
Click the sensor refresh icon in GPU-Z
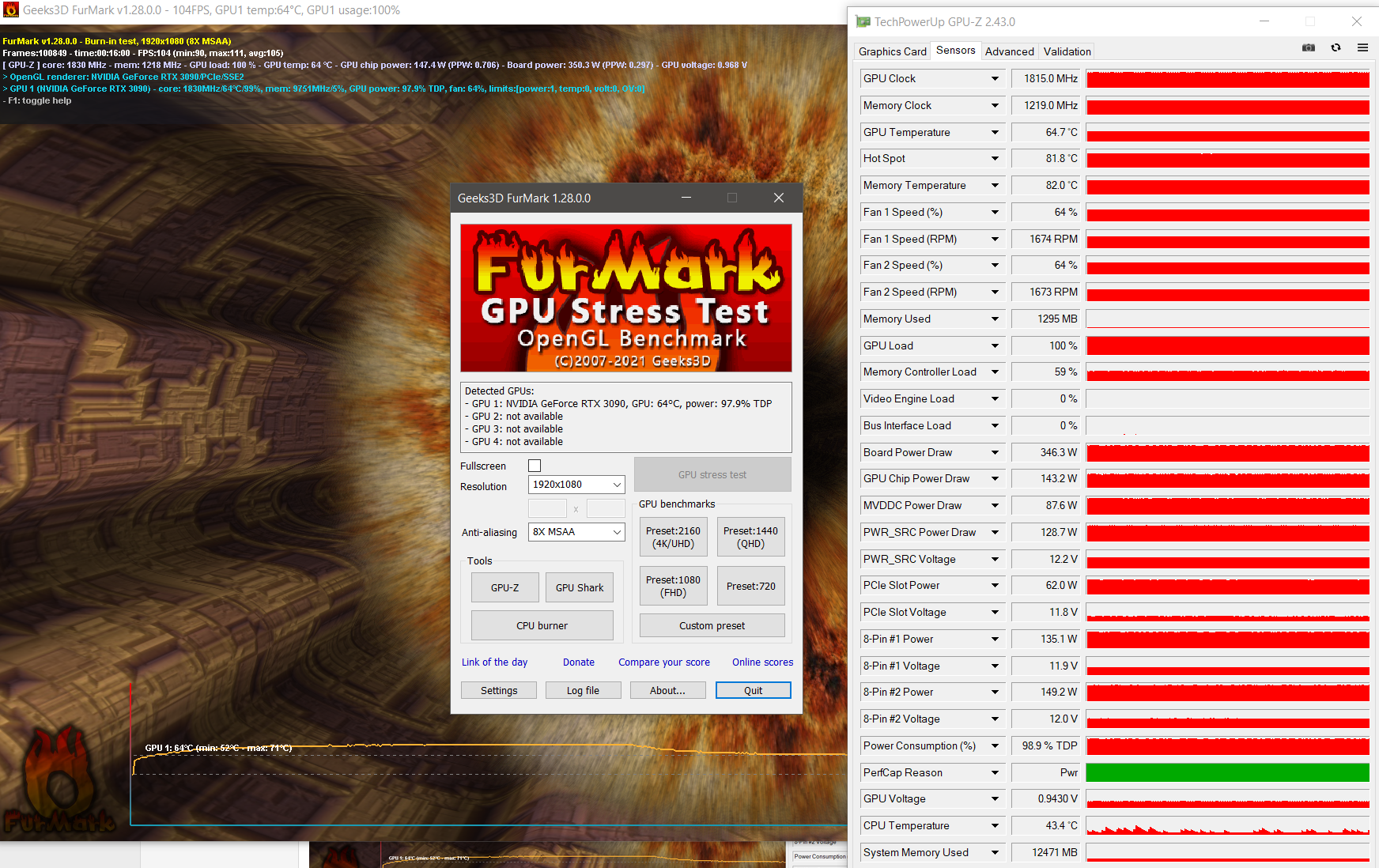click(x=1336, y=47)
